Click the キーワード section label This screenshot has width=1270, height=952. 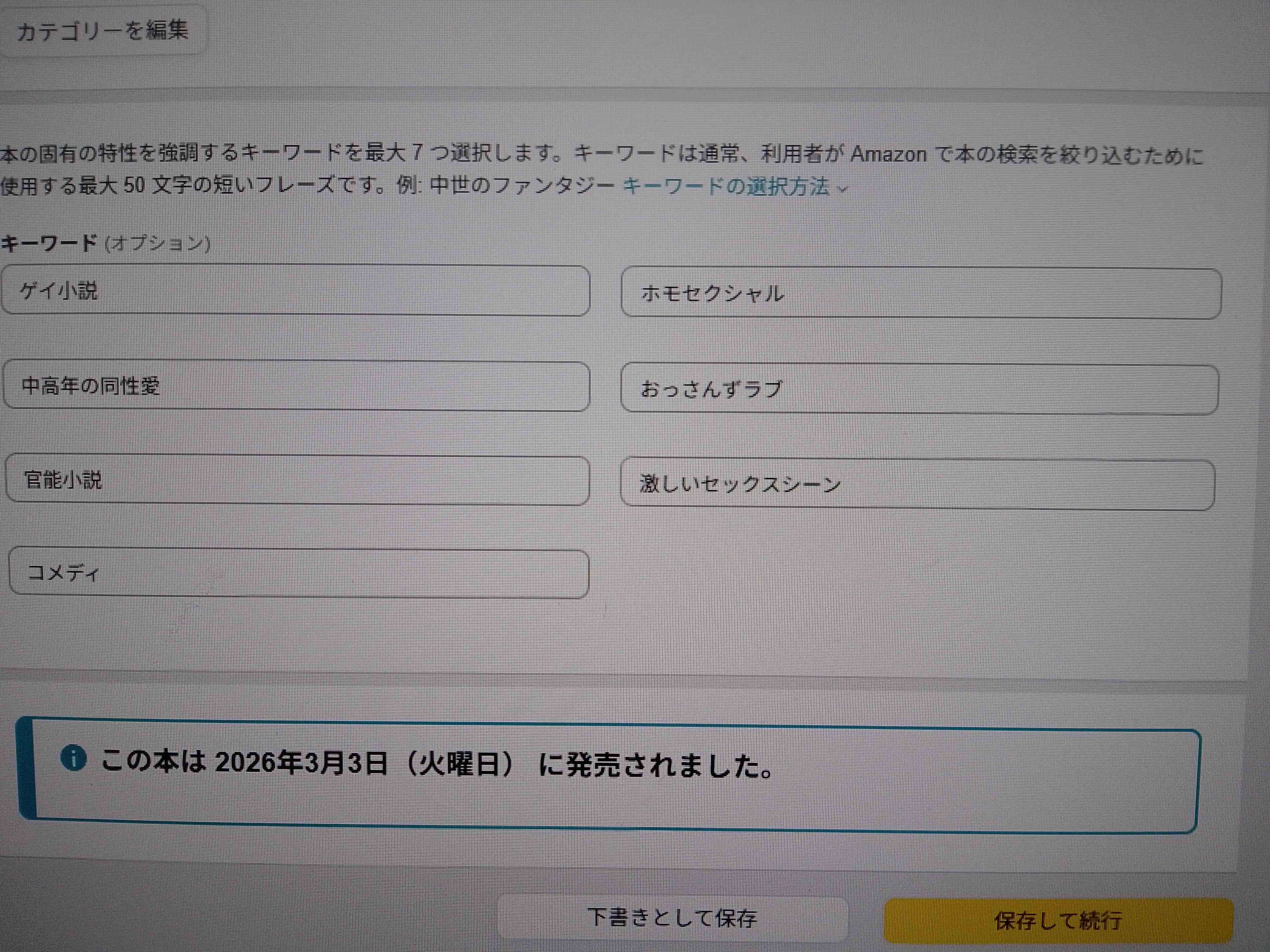(x=49, y=243)
